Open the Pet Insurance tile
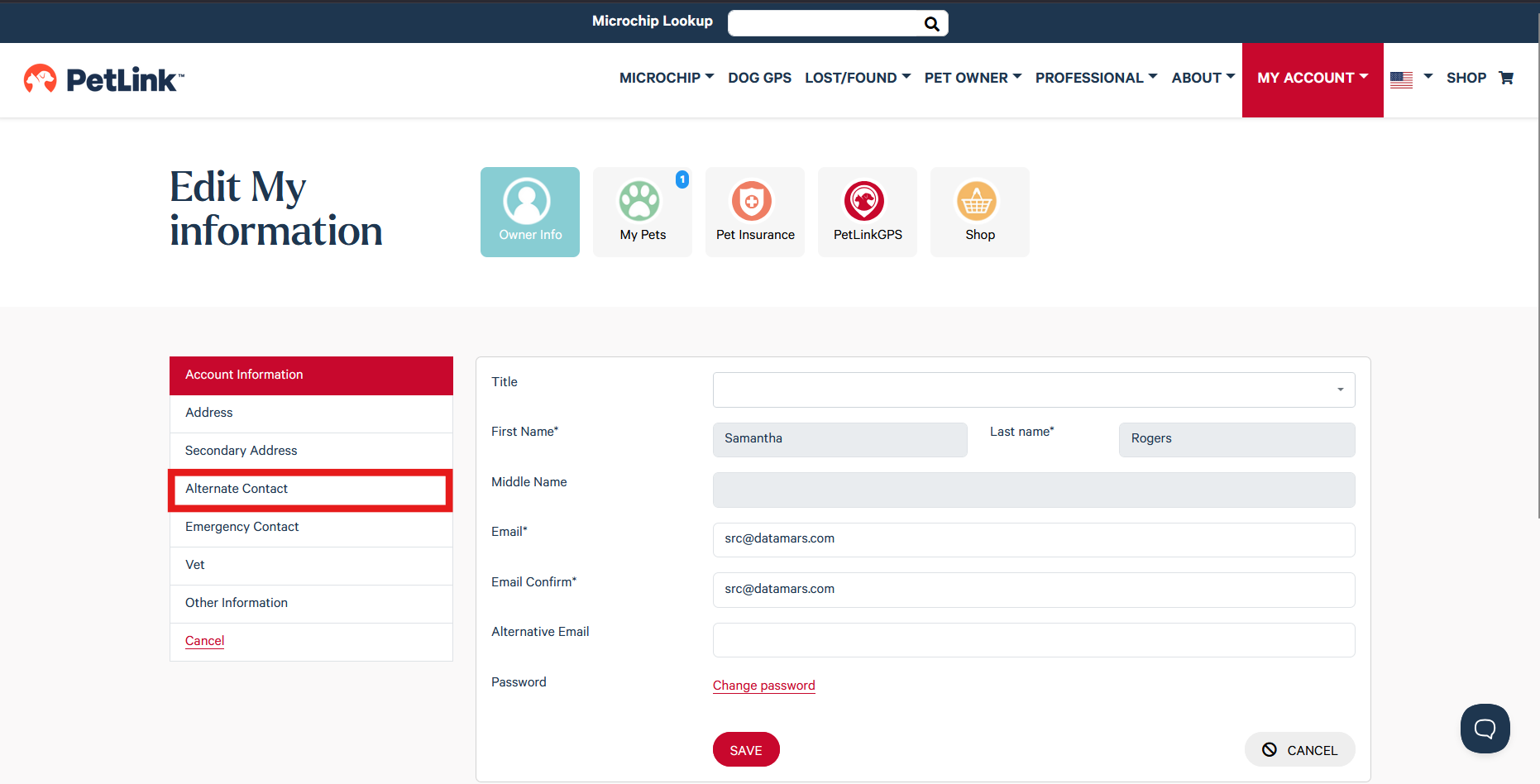Viewport: 1540px width, 784px height. click(x=755, y=212)
